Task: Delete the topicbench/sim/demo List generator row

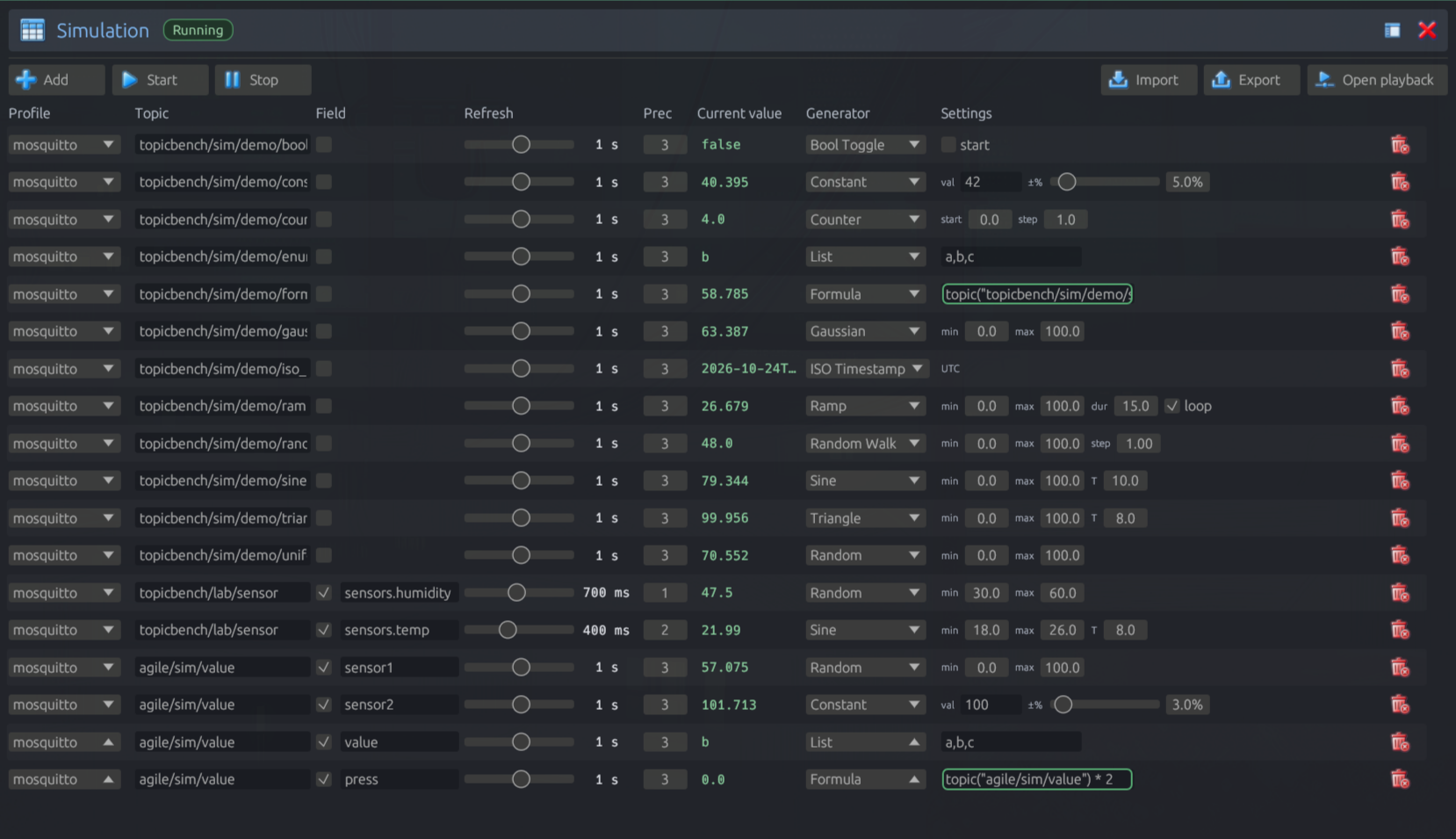Action: (x=1400, y=257)
